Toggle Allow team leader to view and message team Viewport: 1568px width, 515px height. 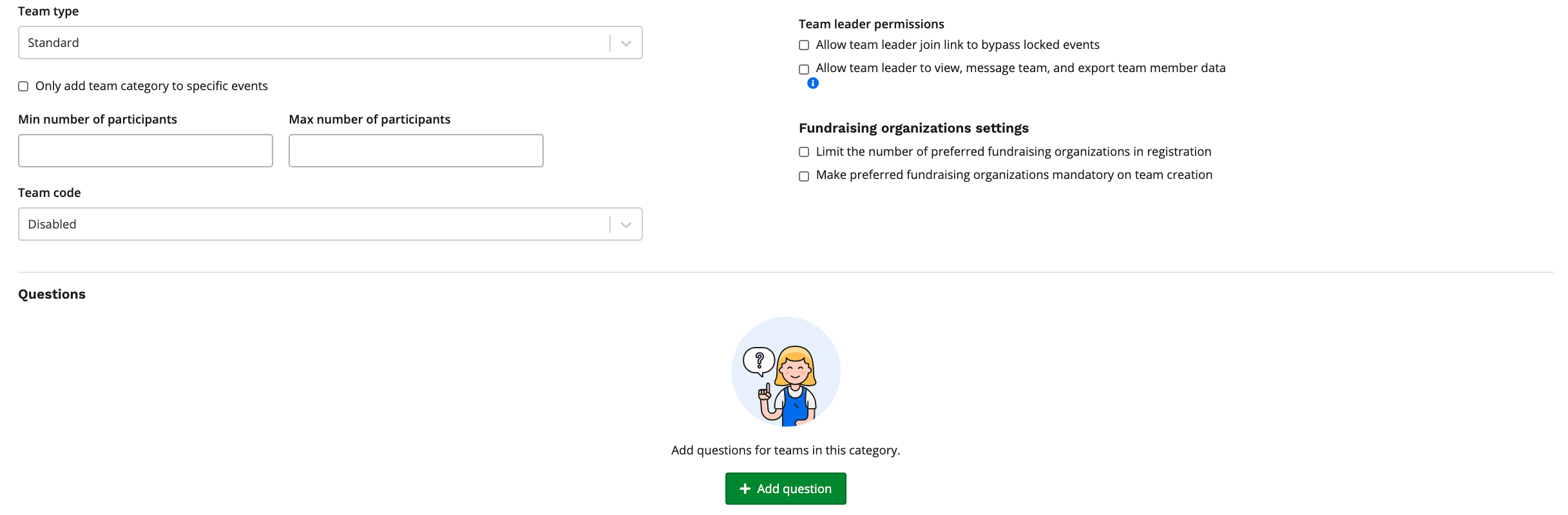(804, 69)
